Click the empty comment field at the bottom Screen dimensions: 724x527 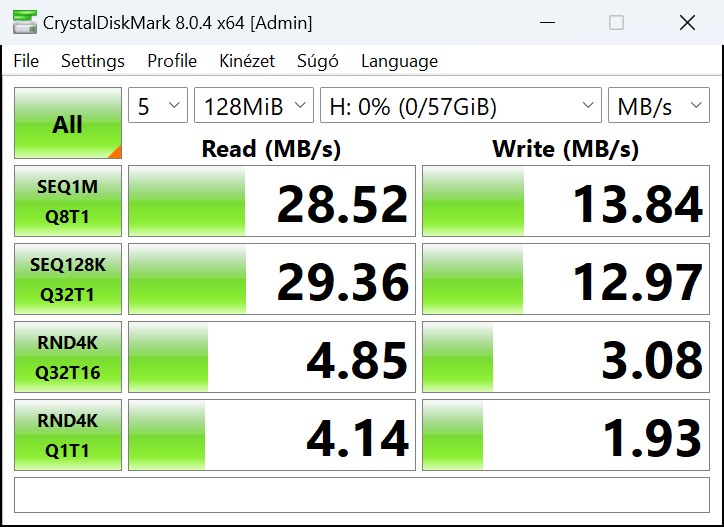pos(362,495)
